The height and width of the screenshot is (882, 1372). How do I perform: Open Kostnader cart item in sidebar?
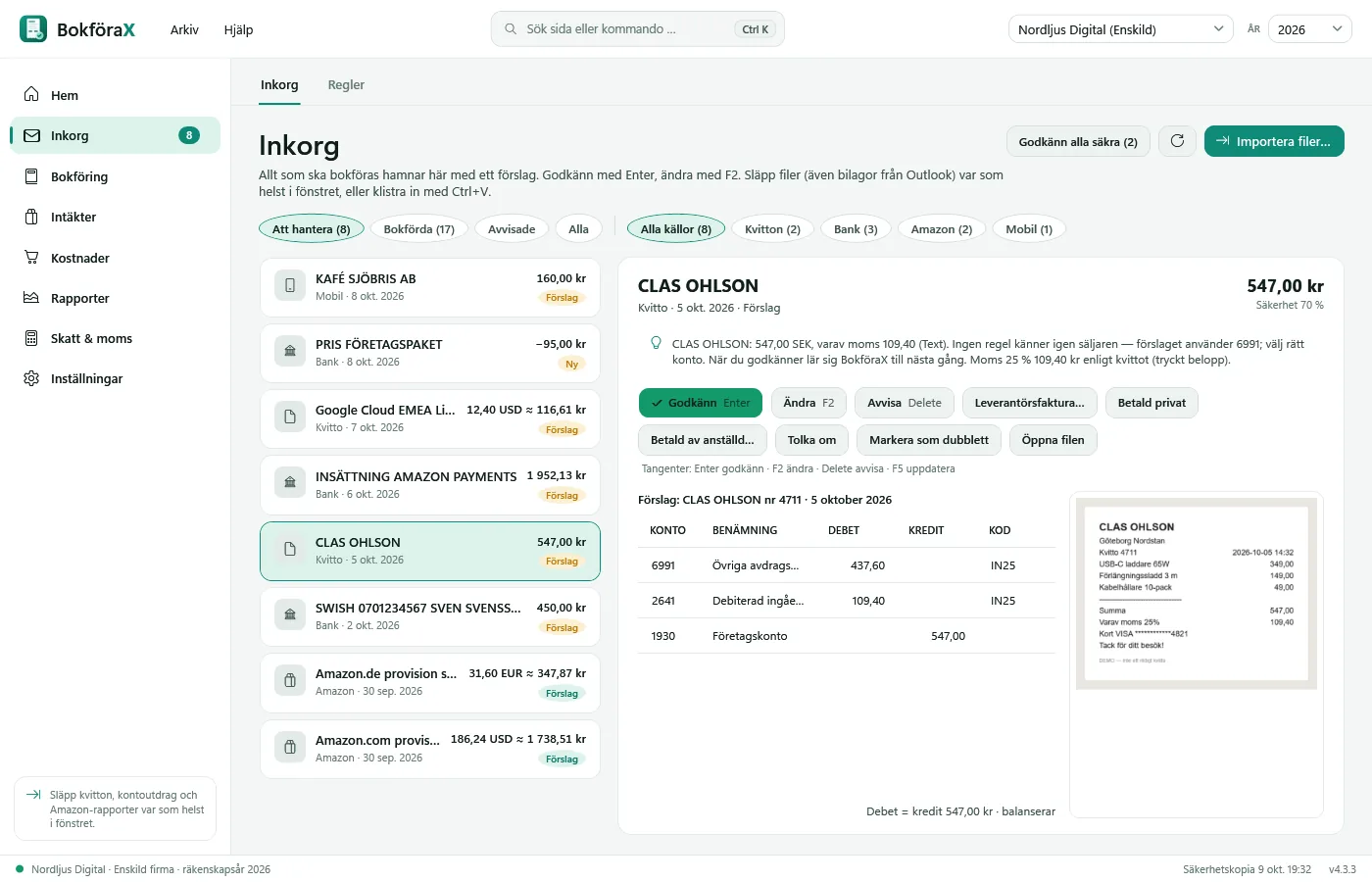(115, 258)
